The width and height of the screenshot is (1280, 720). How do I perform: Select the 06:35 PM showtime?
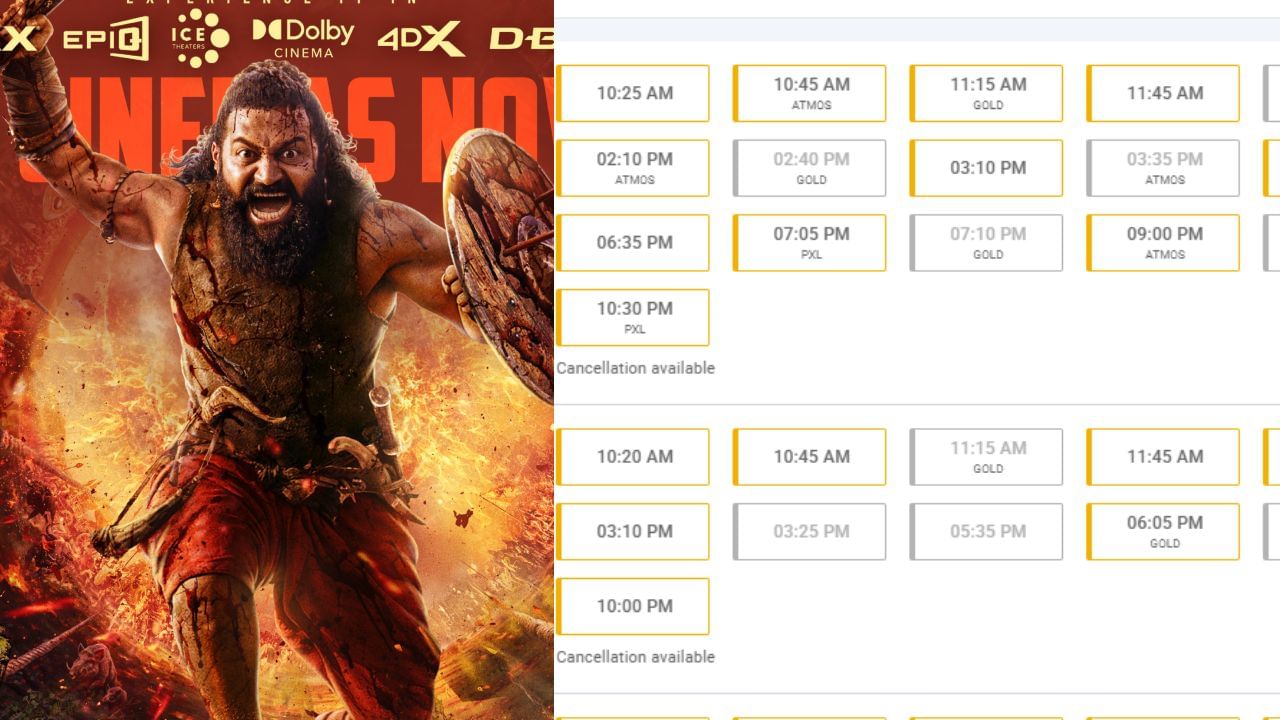coord(633,243)
